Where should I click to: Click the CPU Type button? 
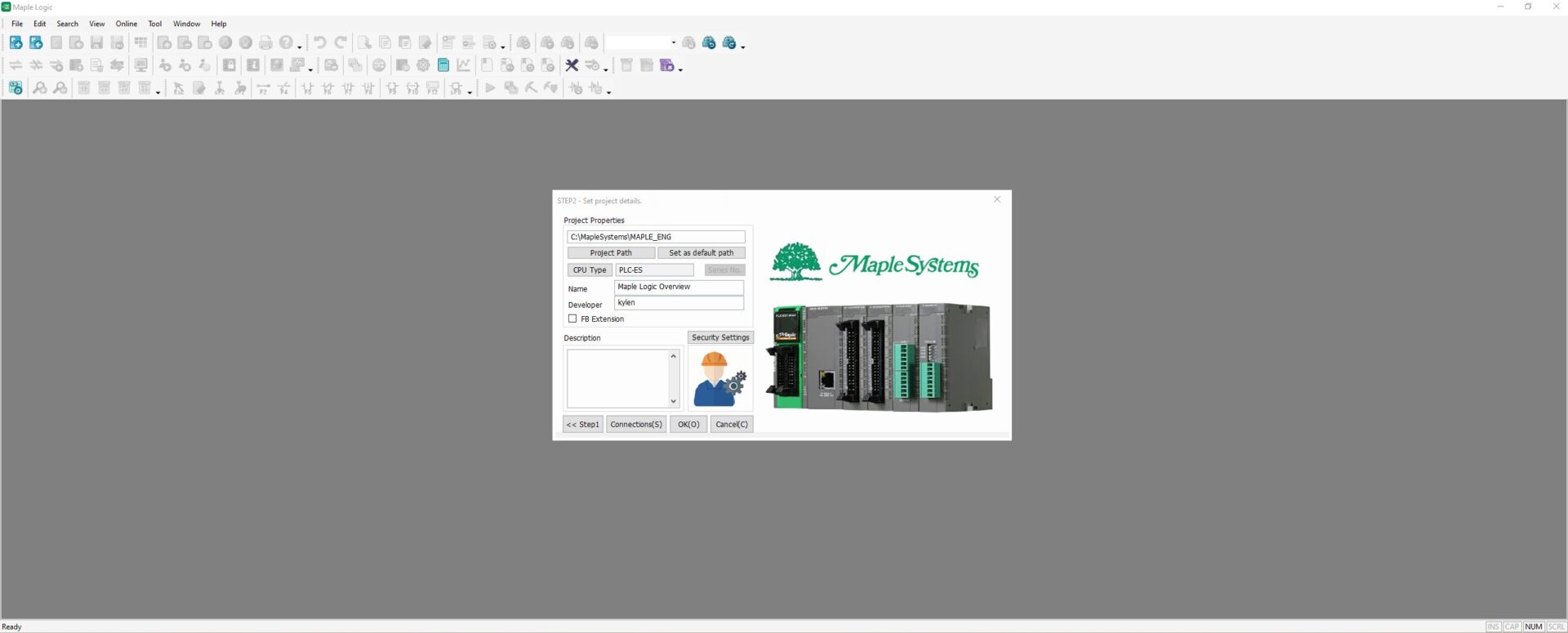590,270
